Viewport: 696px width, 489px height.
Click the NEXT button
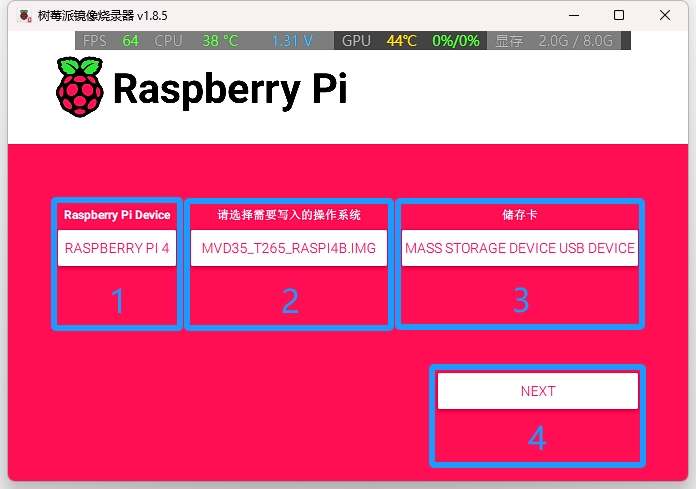pos(538,390)
